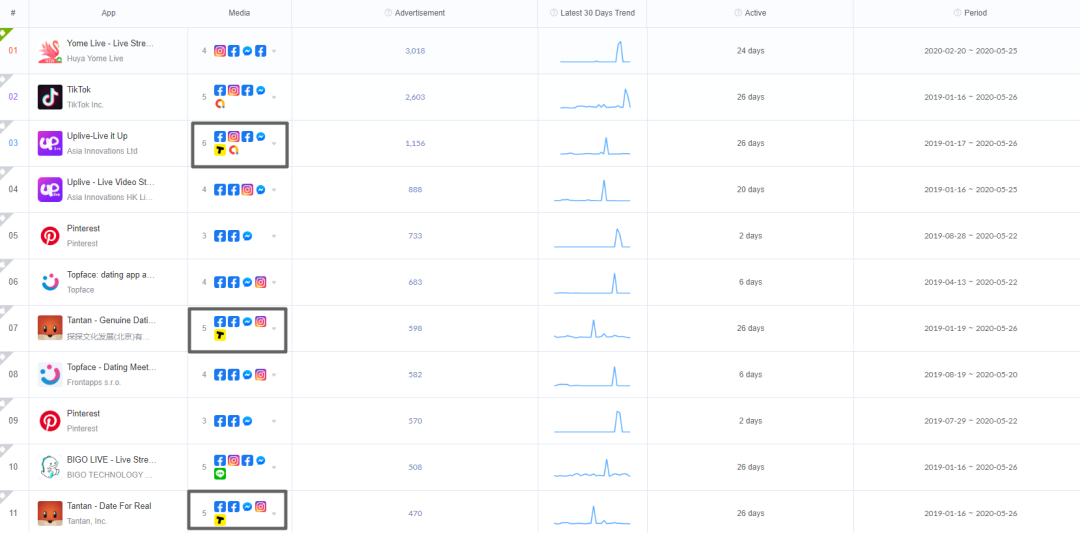Click the info icon next to Period header
Image resolution: width=1080 pixels, height=533 pixels.
(956, 13)
